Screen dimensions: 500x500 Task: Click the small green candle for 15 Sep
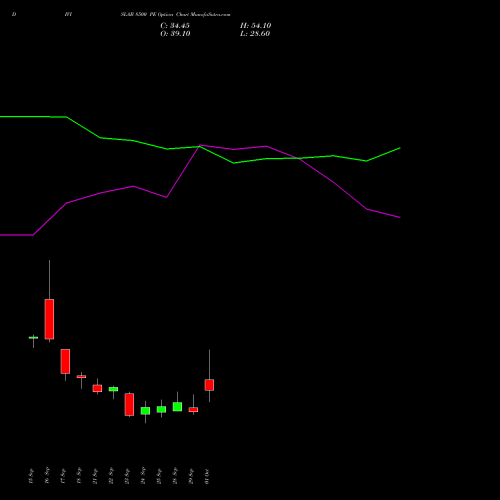33,338
